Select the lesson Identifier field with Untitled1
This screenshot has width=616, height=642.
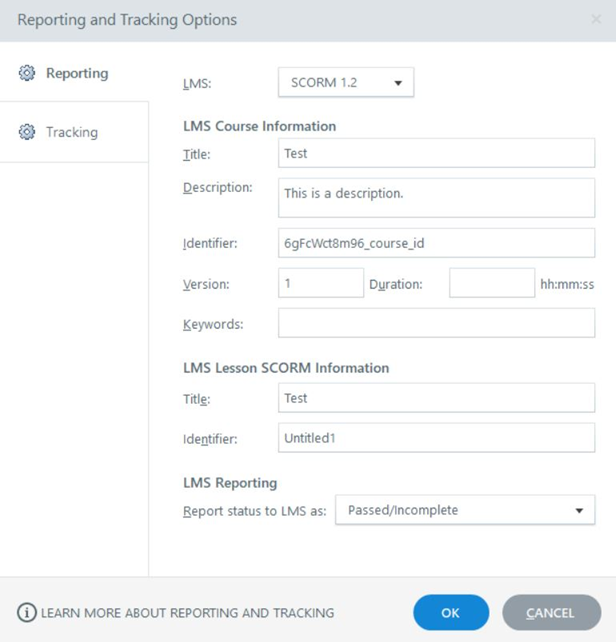click(437, 438)
